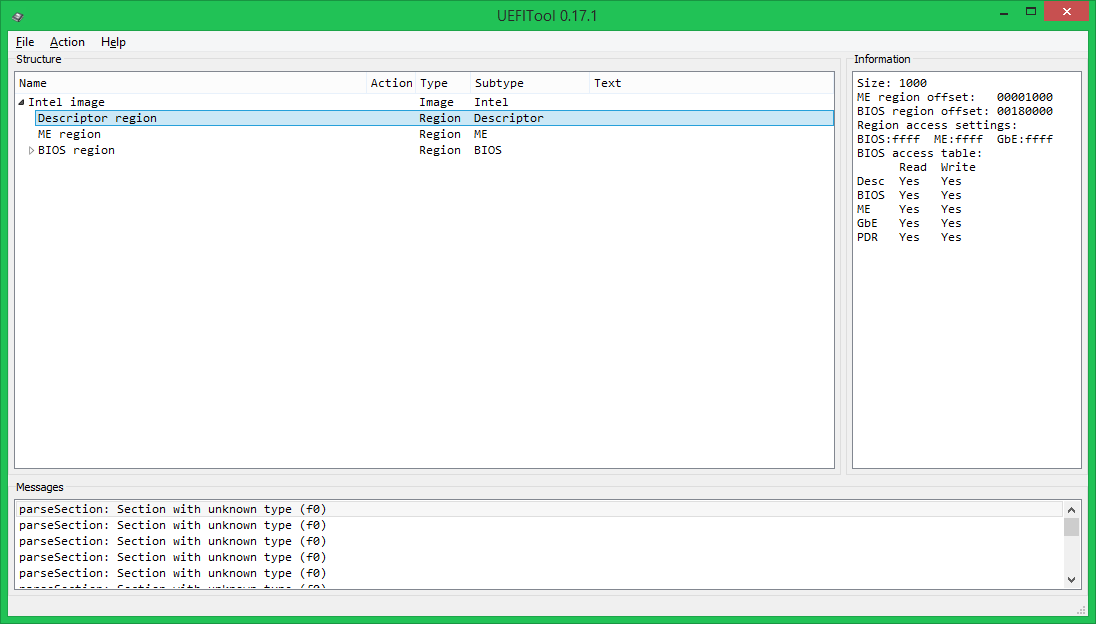Viewport: 1096px width, 624px height.
Task: Click the Subtype column header
Action: point(530,83)
